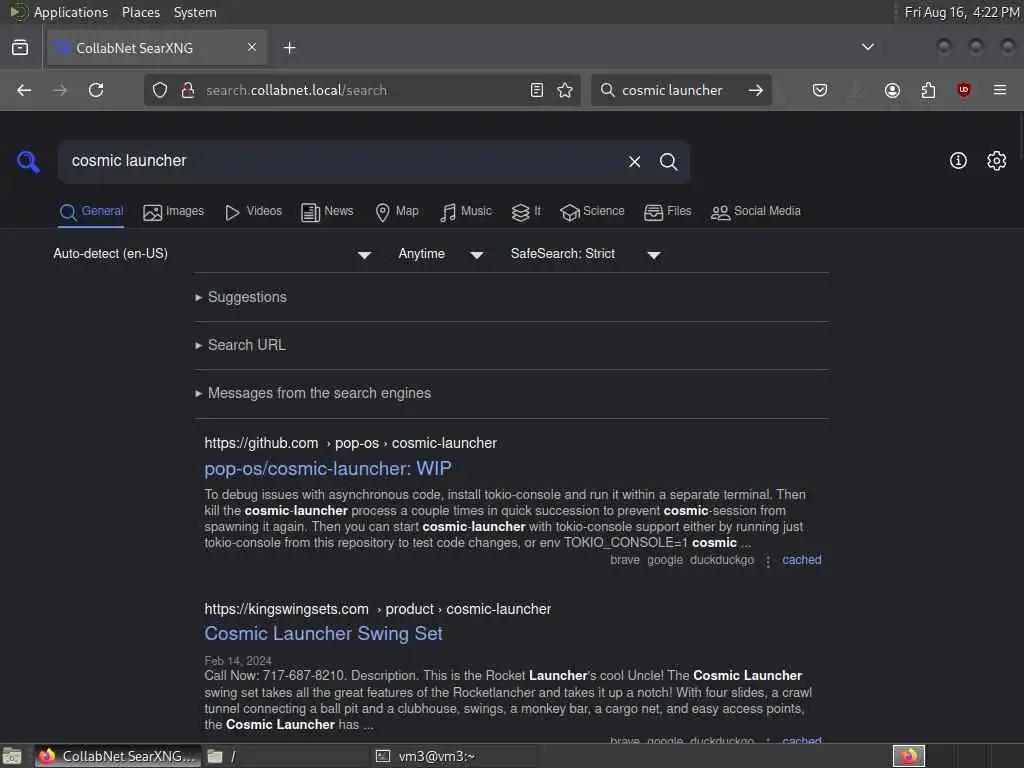Open a new browser tab
The height and width of the screenshot is (768, 1024).
click(290, 48)
